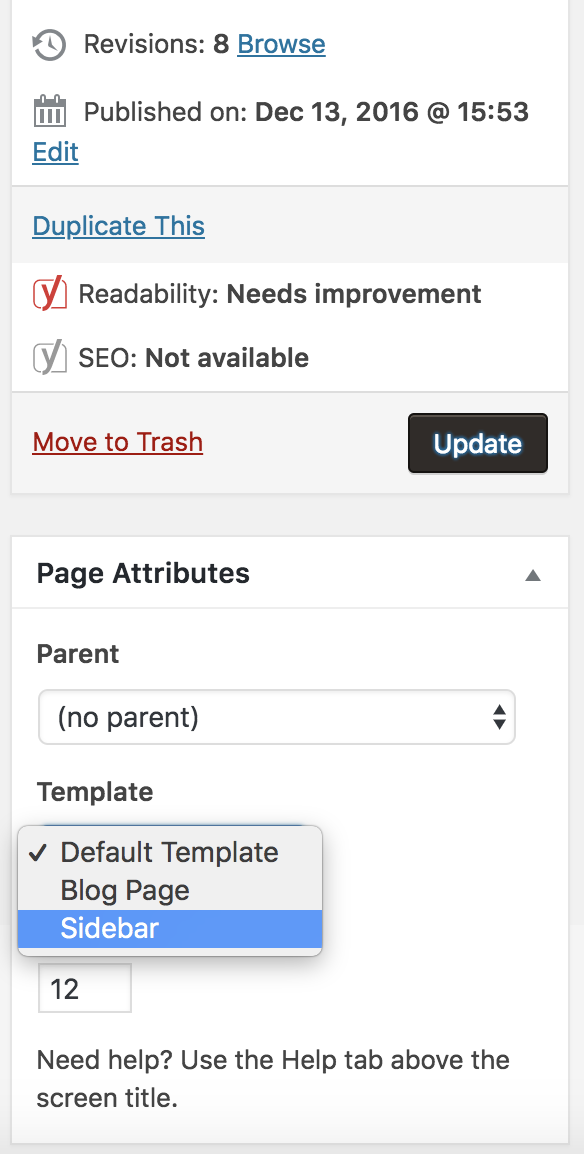Click Duplicate This link
The image size is (584, 1154).
[118, 226]
